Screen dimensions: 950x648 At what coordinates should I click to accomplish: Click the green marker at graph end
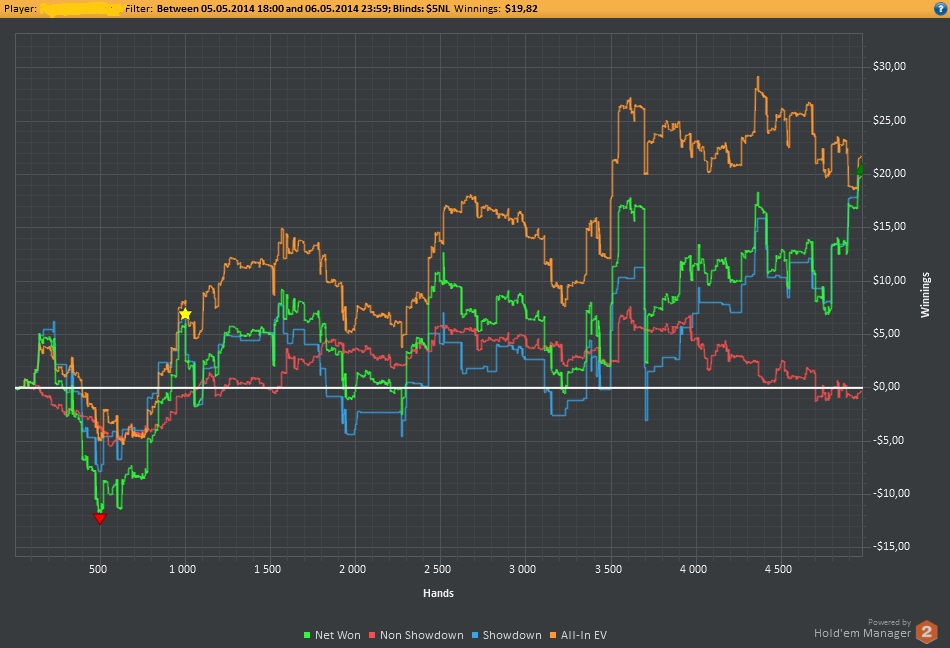[859, 171]
